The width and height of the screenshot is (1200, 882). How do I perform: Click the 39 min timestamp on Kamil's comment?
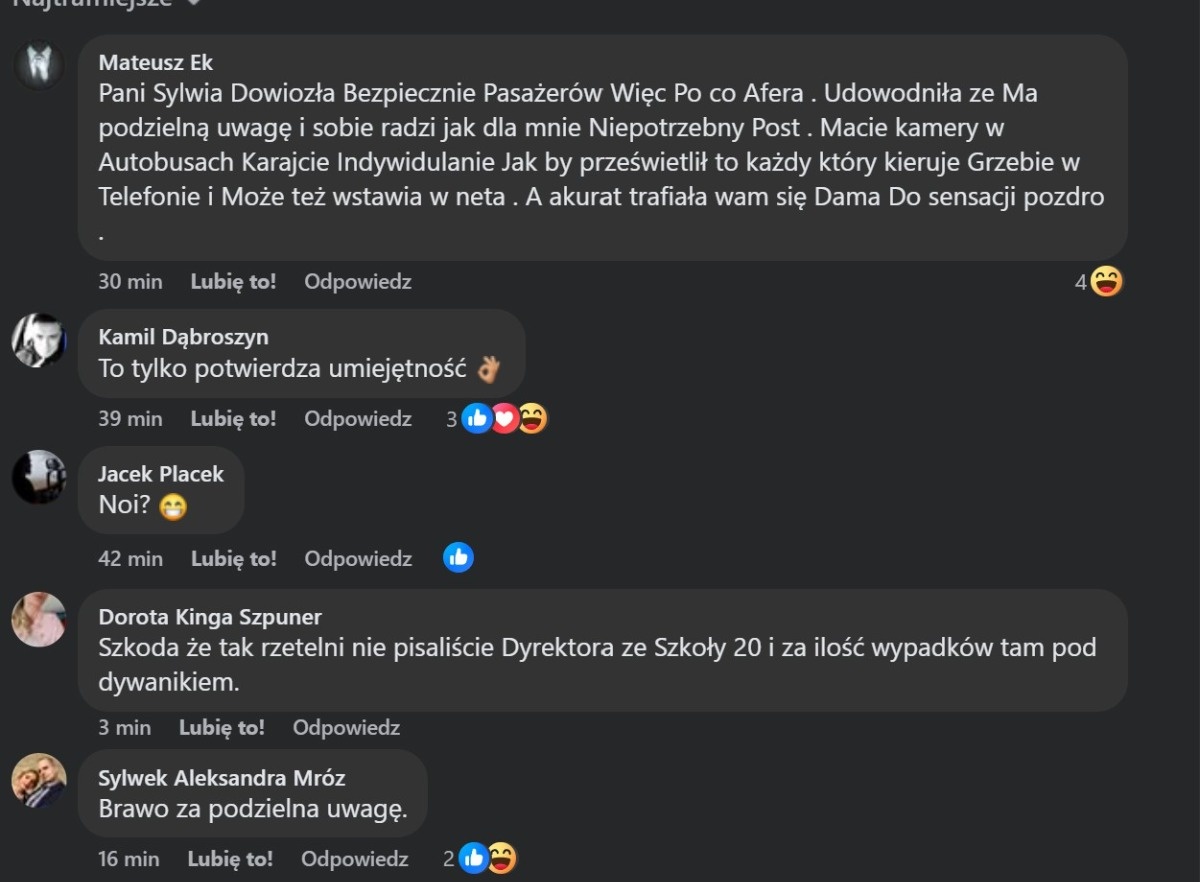pyautogui.click(x=130, y=419)
